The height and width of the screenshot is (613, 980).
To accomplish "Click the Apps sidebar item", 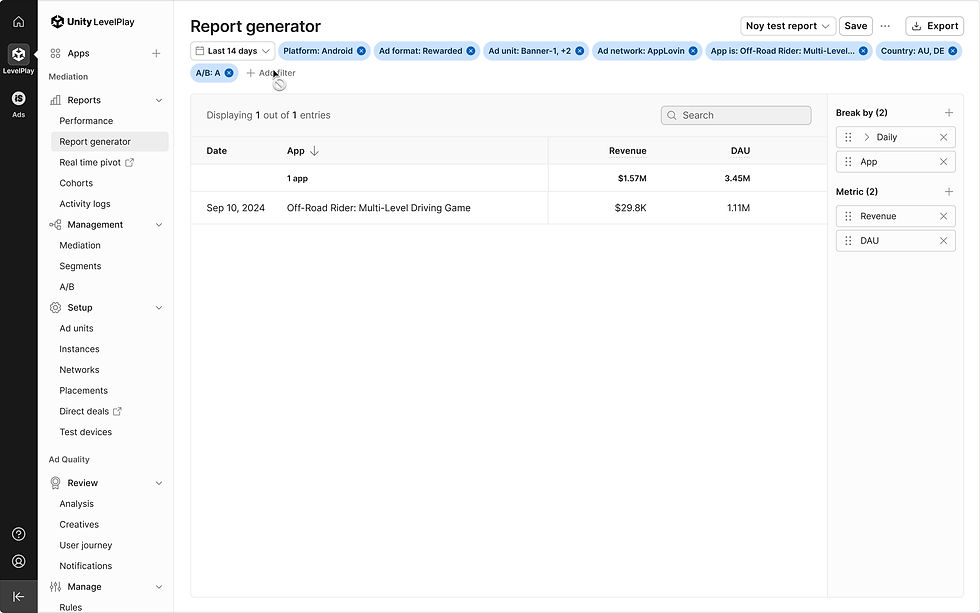I will tap(78, 54).
